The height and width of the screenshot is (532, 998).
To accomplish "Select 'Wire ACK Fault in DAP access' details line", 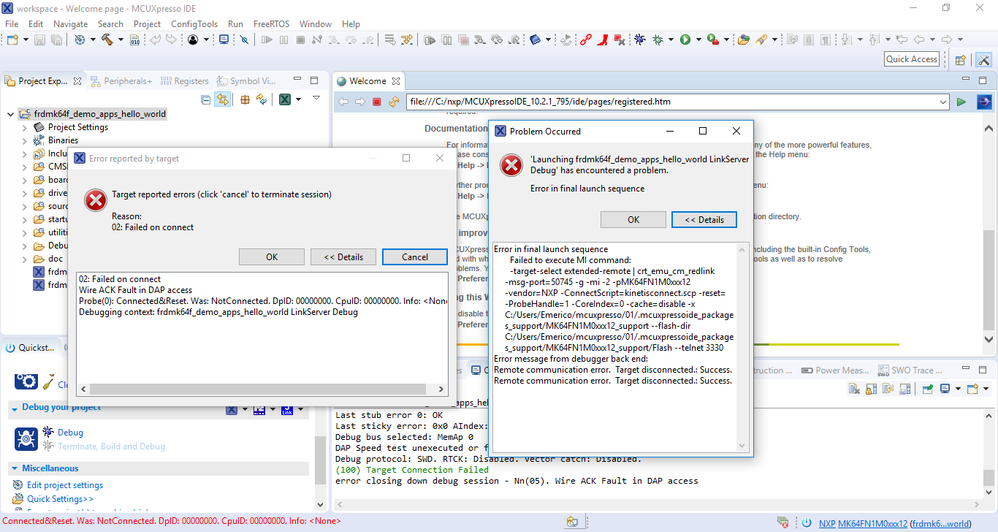I will point(135,290).
